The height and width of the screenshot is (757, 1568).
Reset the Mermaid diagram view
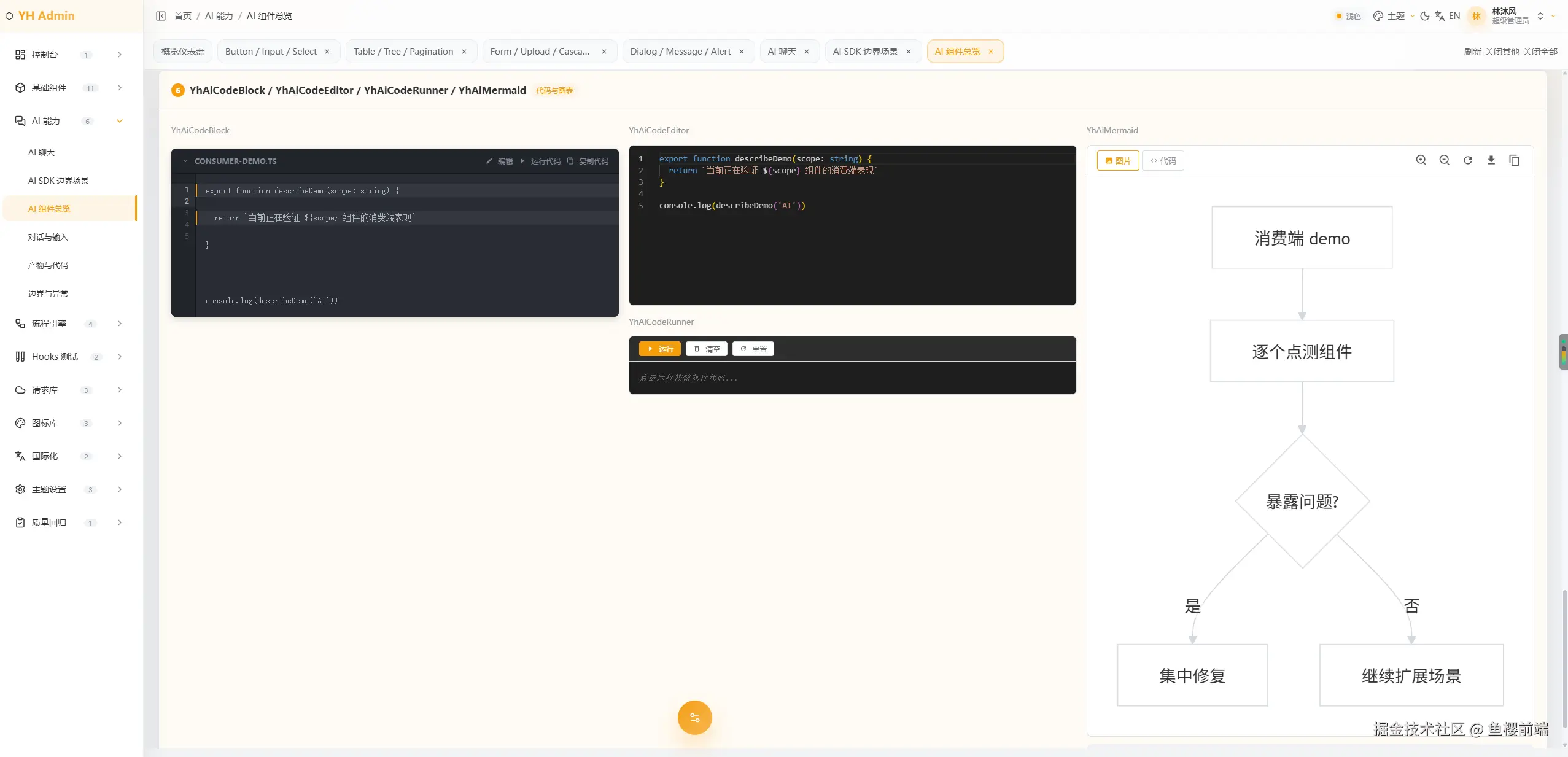(1467, 160)
